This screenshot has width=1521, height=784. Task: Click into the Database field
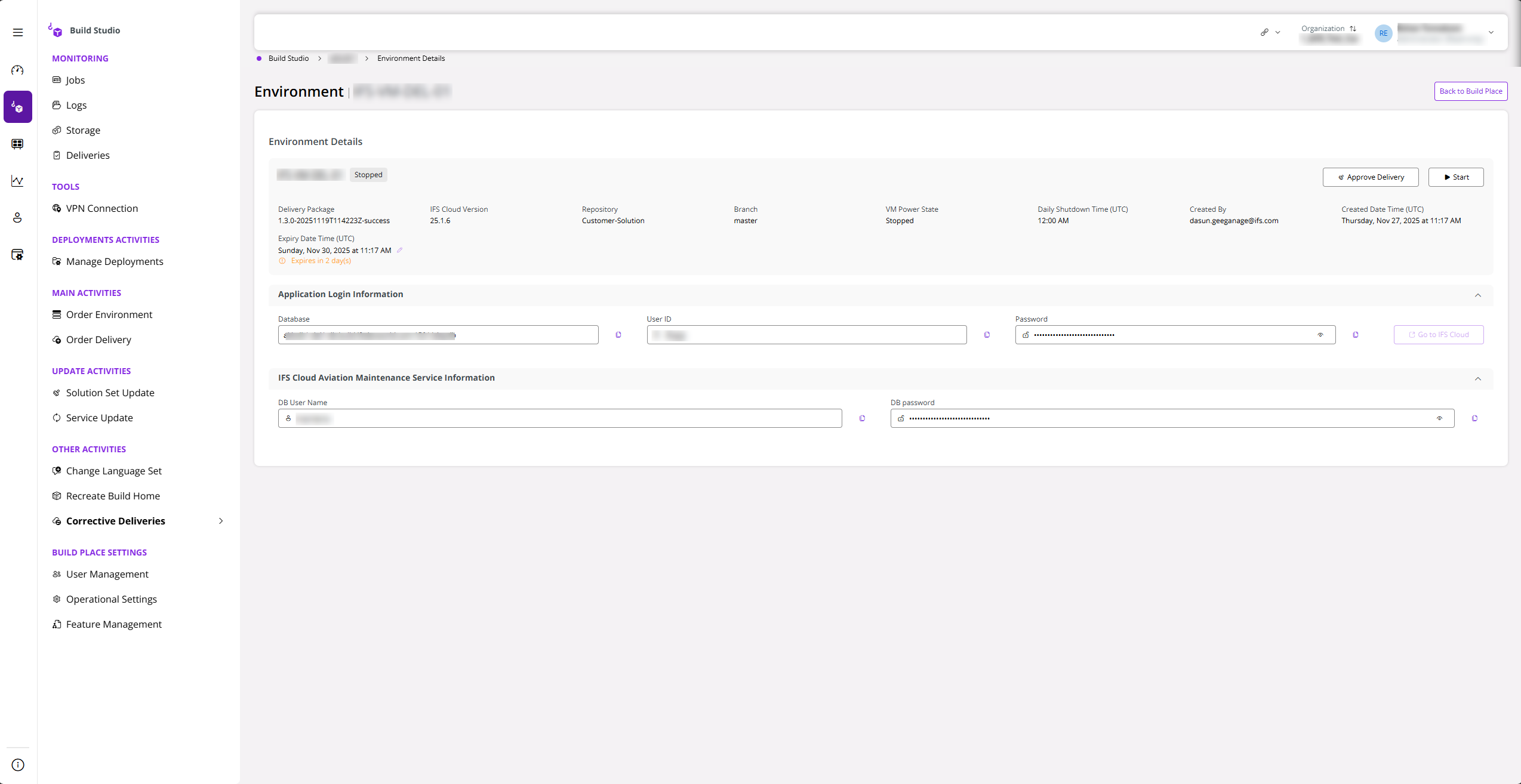pyautogui.click(x=438, y=335)
